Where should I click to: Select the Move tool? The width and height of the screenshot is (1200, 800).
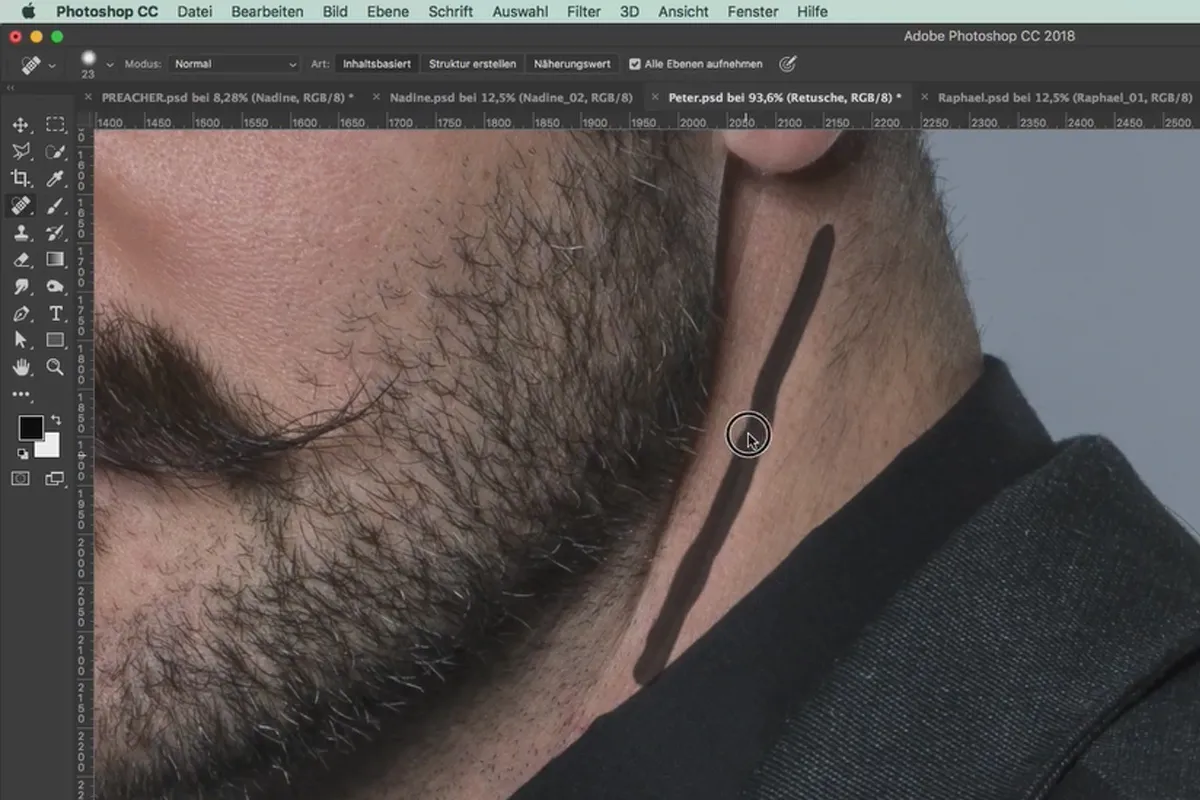(x=21, y=125)
